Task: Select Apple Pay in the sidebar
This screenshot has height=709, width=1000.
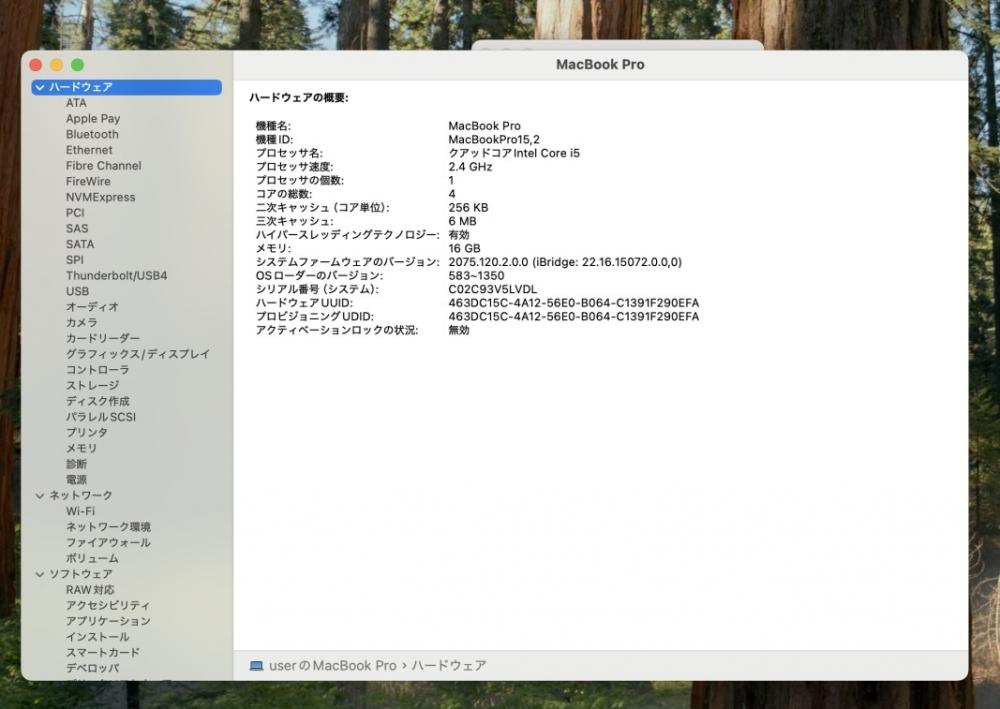Action: coord(92,119)
